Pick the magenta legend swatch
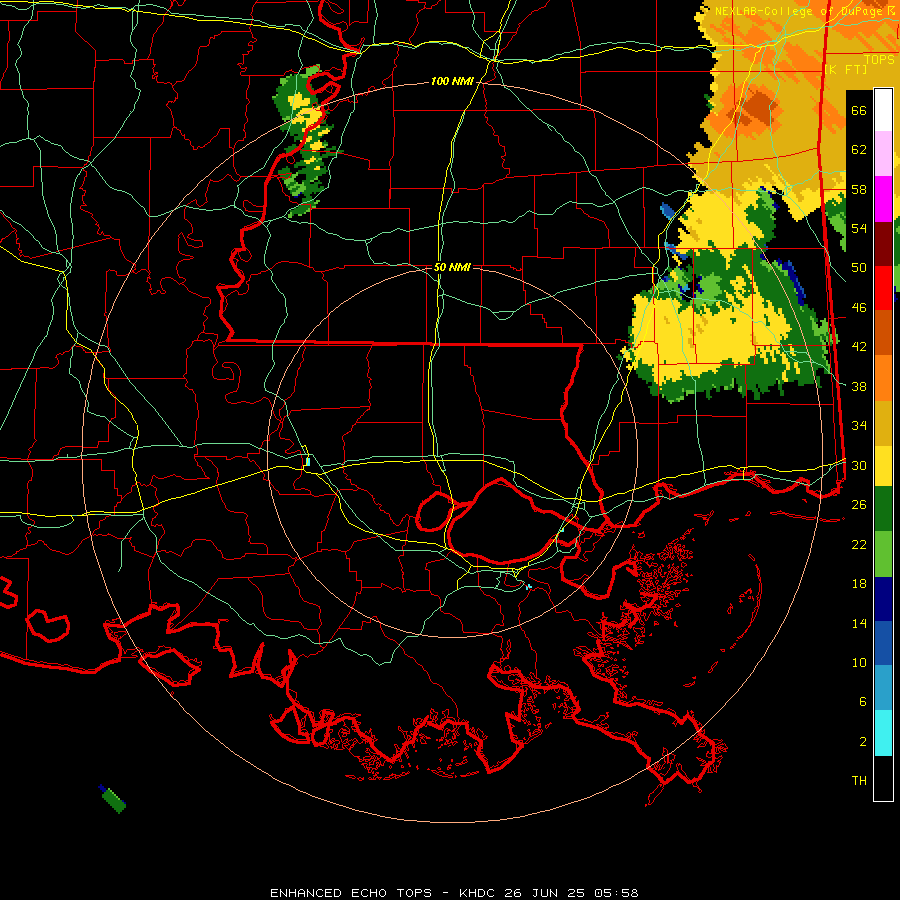 click(883, 199)
